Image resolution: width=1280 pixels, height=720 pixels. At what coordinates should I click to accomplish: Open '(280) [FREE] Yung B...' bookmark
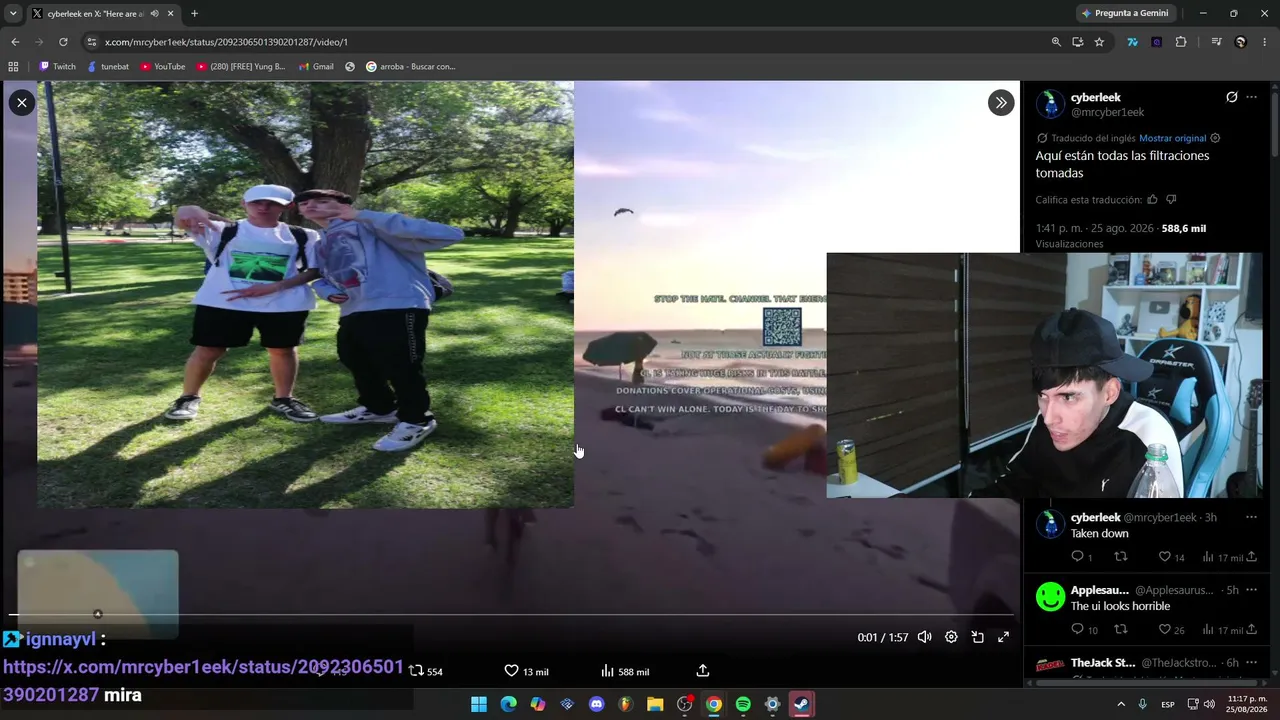click(241, 67)
